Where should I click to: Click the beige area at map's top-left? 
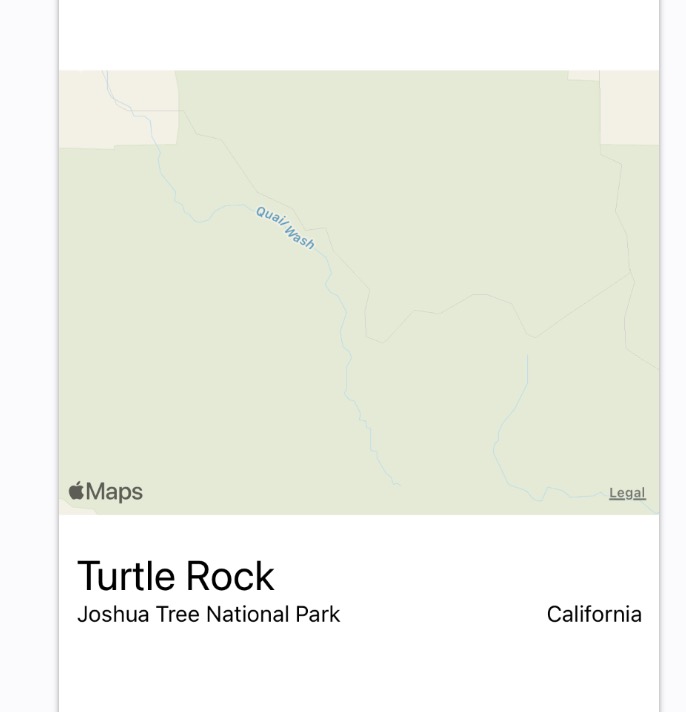click(118, 109)
